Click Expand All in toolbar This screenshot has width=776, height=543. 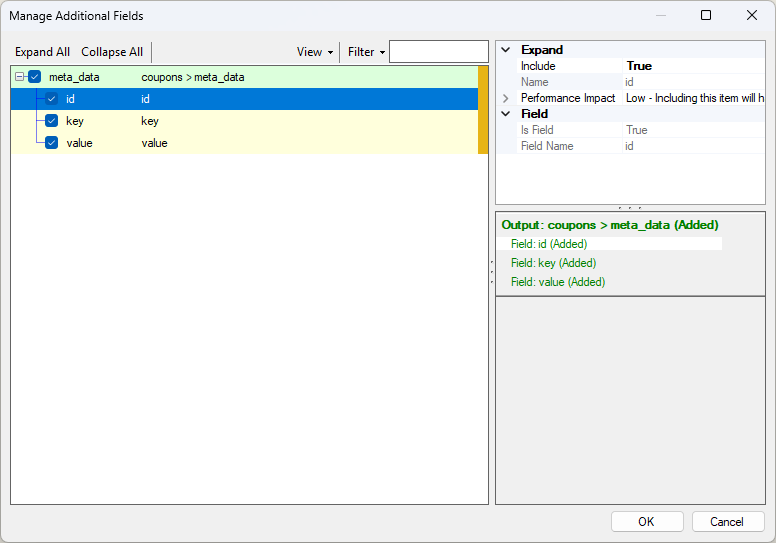click(42, 52)
